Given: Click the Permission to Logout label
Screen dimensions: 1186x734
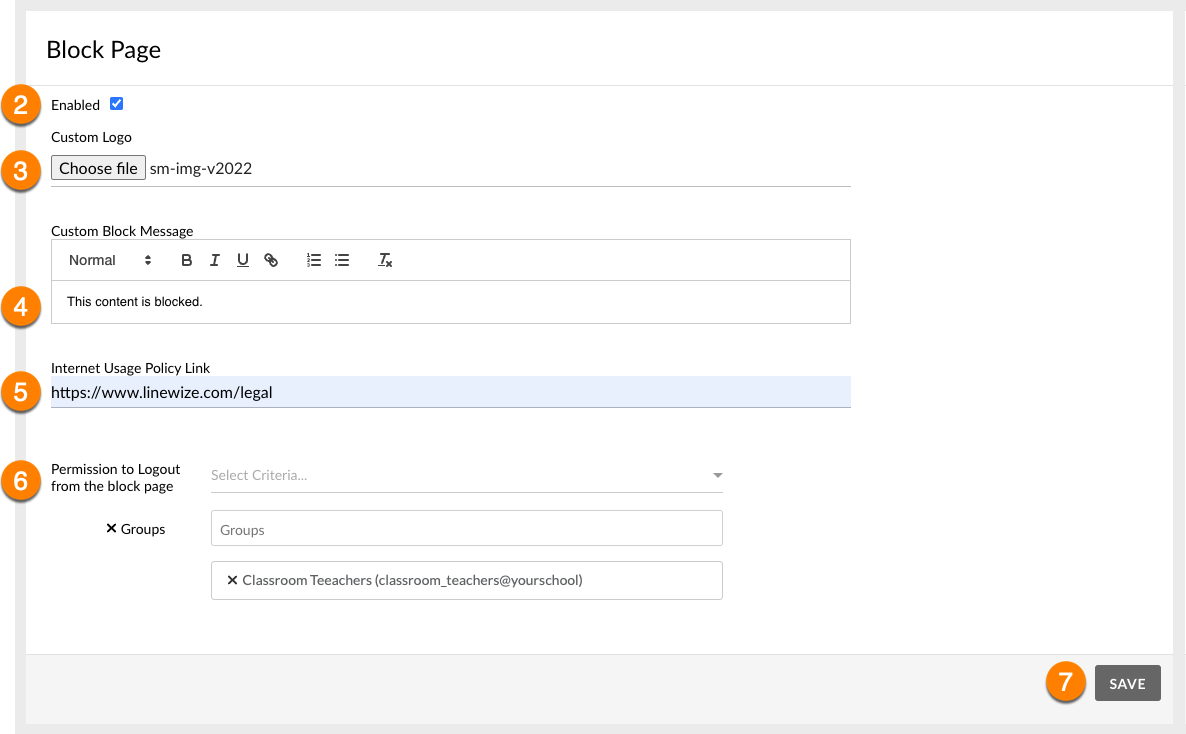Looking at the screenshot, I should pyautogui.click(x=116, y=477).
